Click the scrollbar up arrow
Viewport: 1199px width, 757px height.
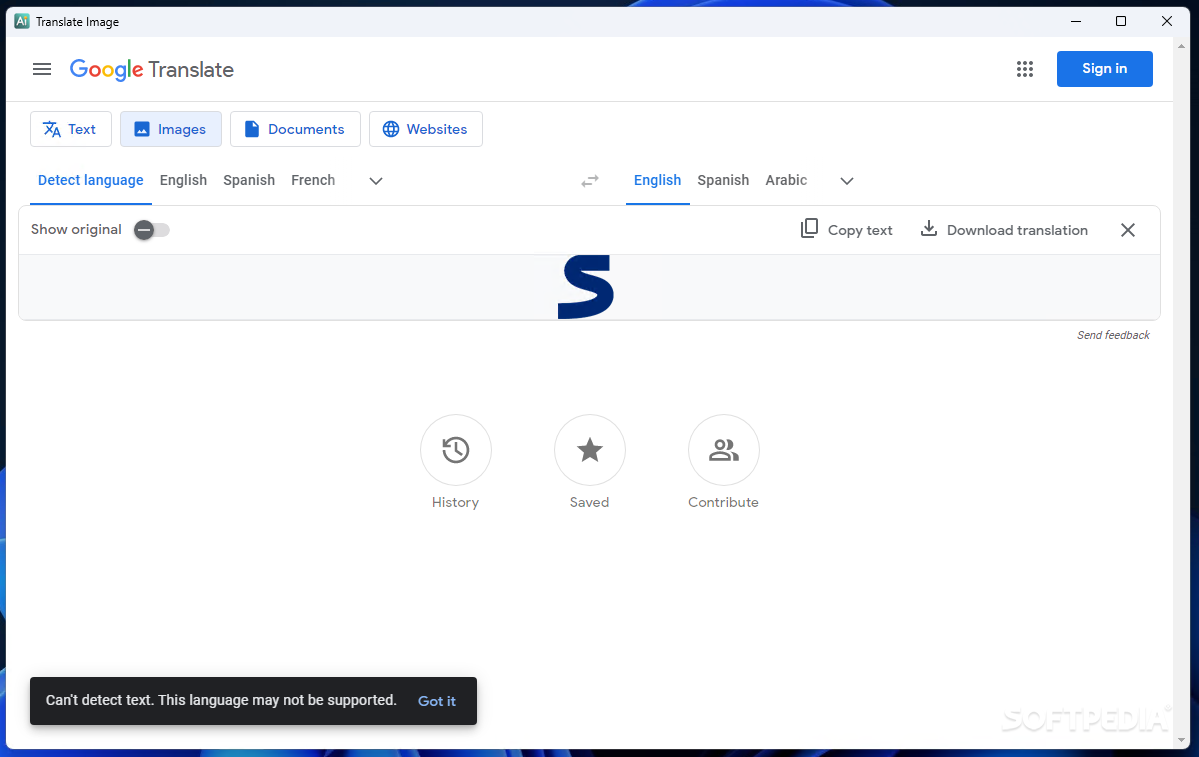pyautogui.click(x=1182, y=46)
